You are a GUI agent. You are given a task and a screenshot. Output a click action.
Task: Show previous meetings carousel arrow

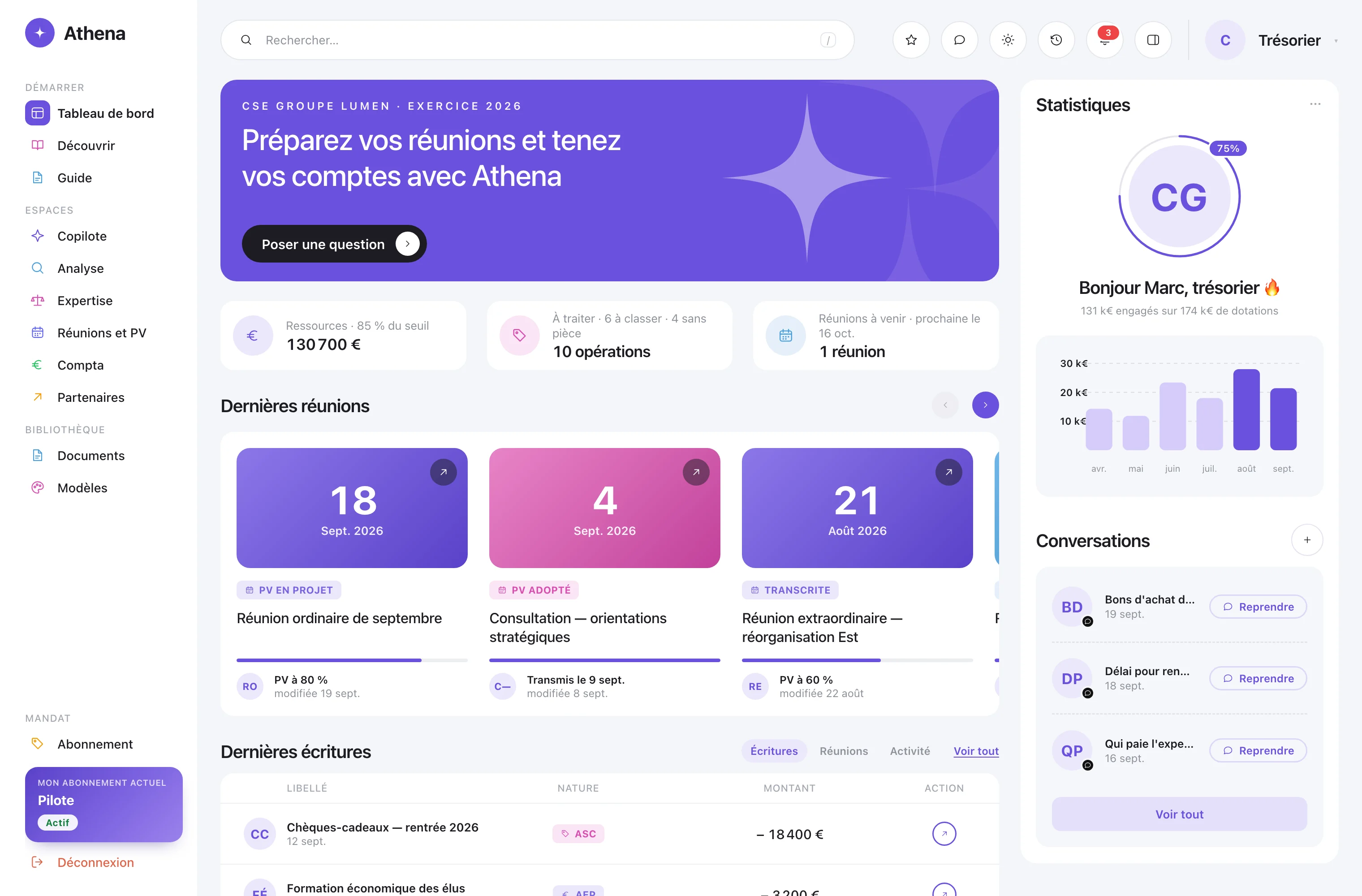tap(945, 405)
